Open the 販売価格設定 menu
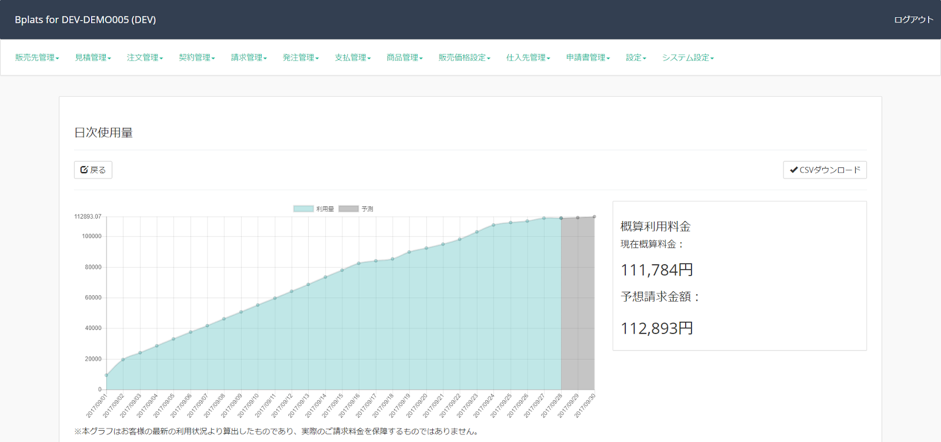Viewport: 941px width, 442px height. pos(464,58)
